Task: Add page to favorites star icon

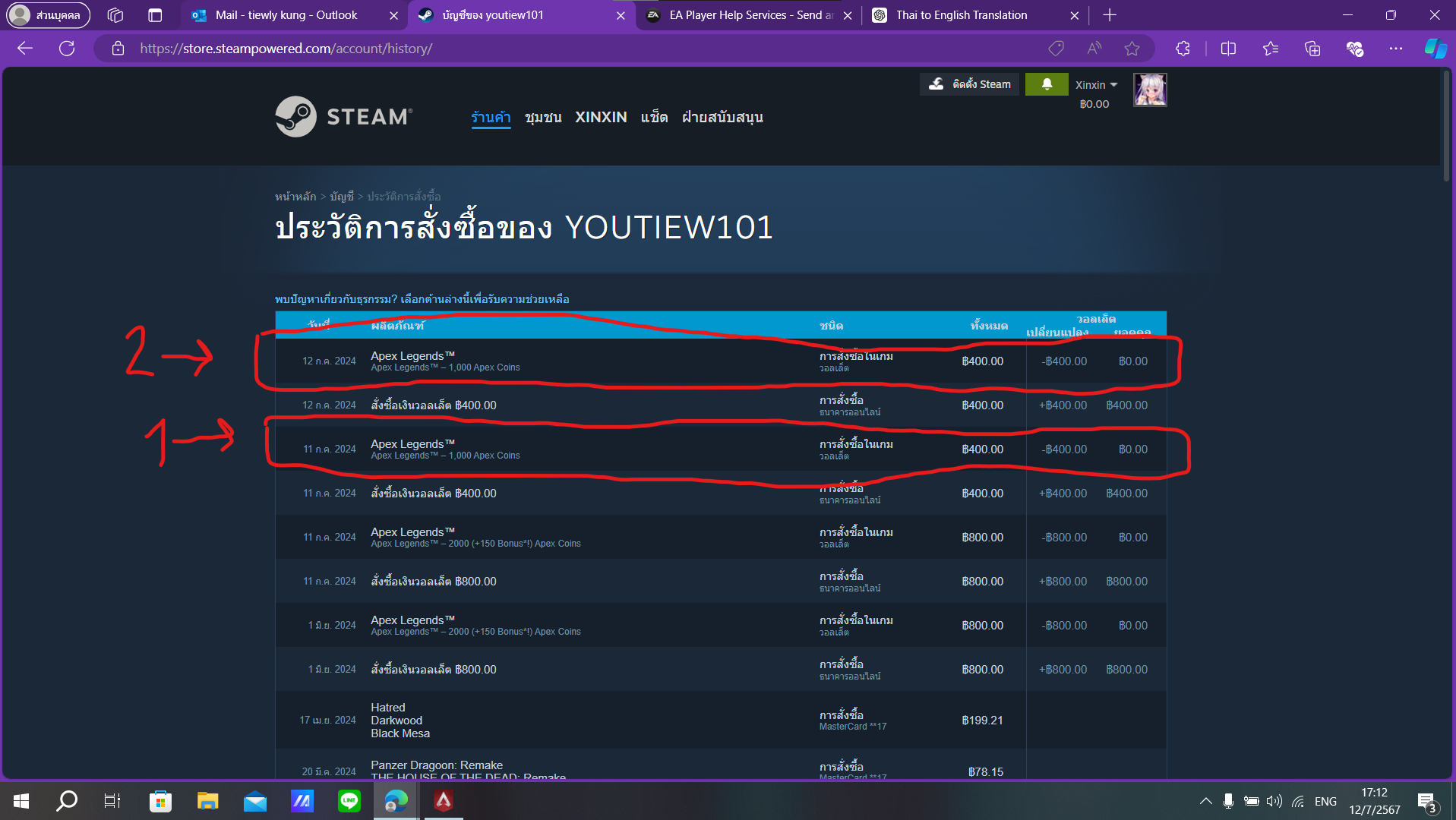Action: click(x=1132, y=49)
